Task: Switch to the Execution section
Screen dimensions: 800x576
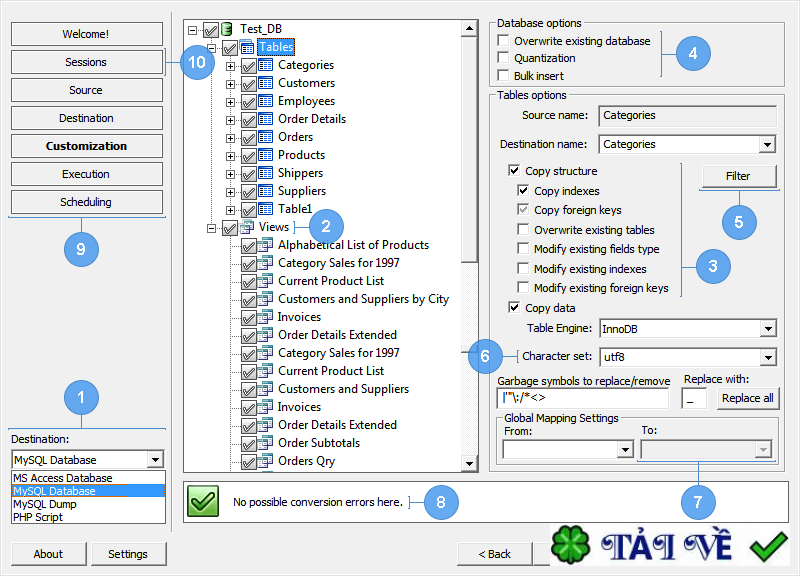Action: pyautogui.click(x=86, y=174)
